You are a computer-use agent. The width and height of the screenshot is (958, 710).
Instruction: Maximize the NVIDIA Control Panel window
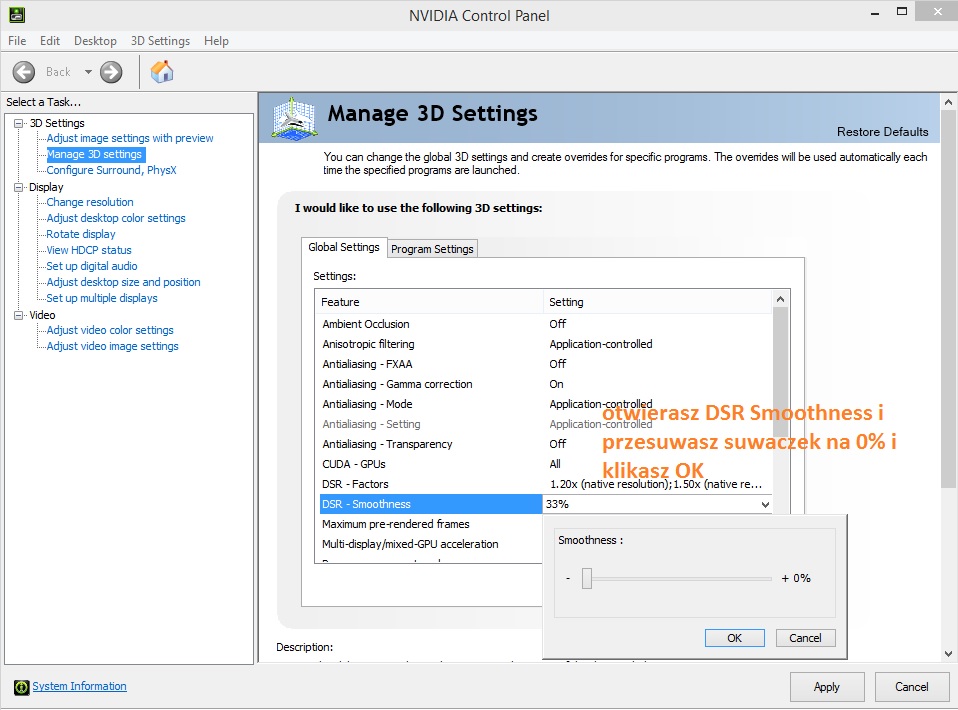tap(902, 12)
